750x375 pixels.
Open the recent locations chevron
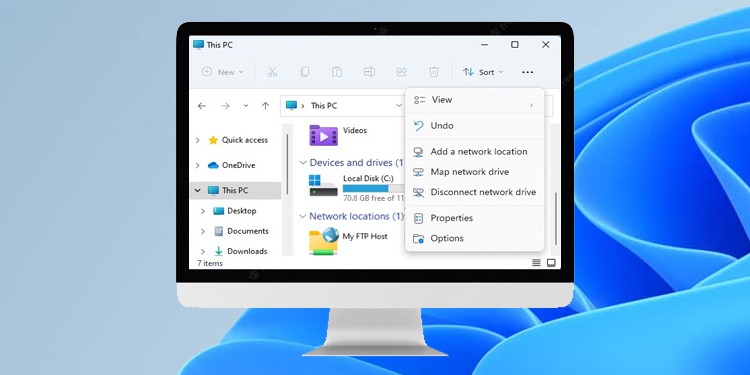(x=246, y=106)
